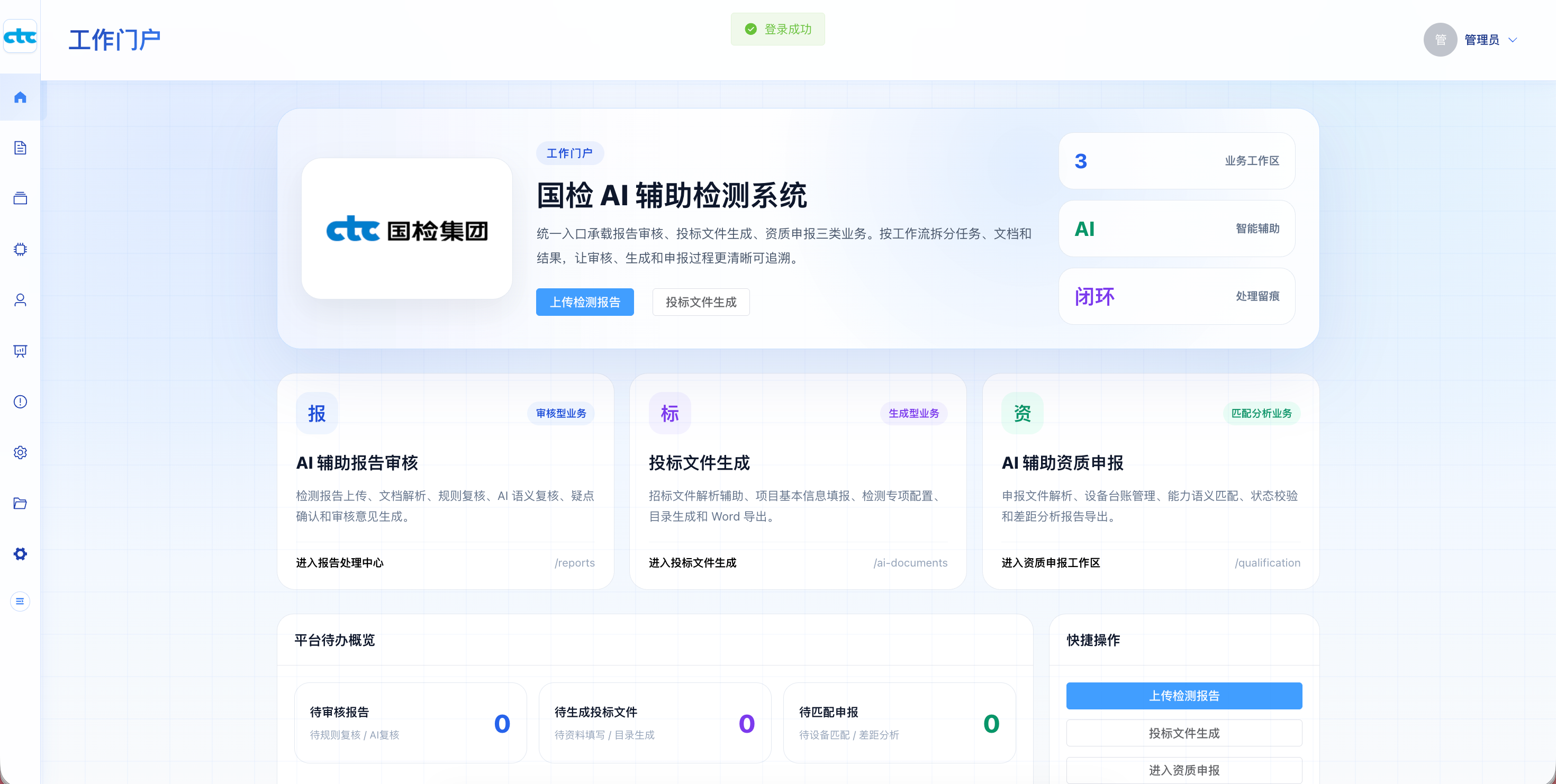Open the 待生成投标文件 pending card
Image resolution: width=1556 pixels, height=784 pixels.
pos(655,723)
